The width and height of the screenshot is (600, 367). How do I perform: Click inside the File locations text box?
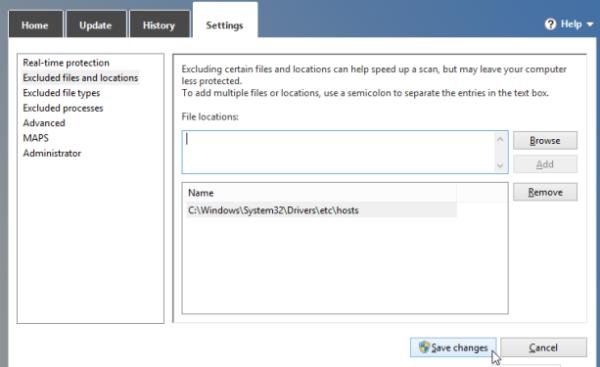coord(339,152)
